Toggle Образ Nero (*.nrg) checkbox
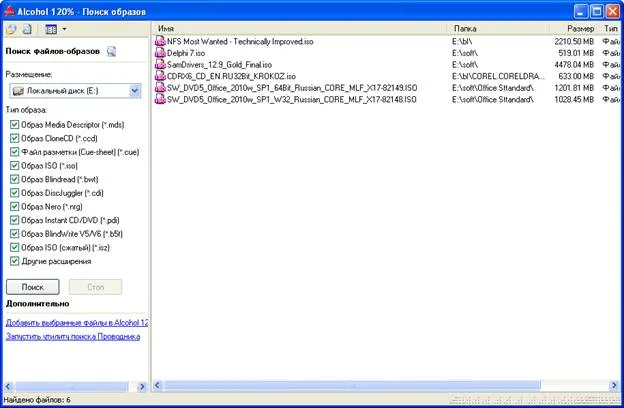The width and height of the screenshot is (624, 408). point(14,206)
